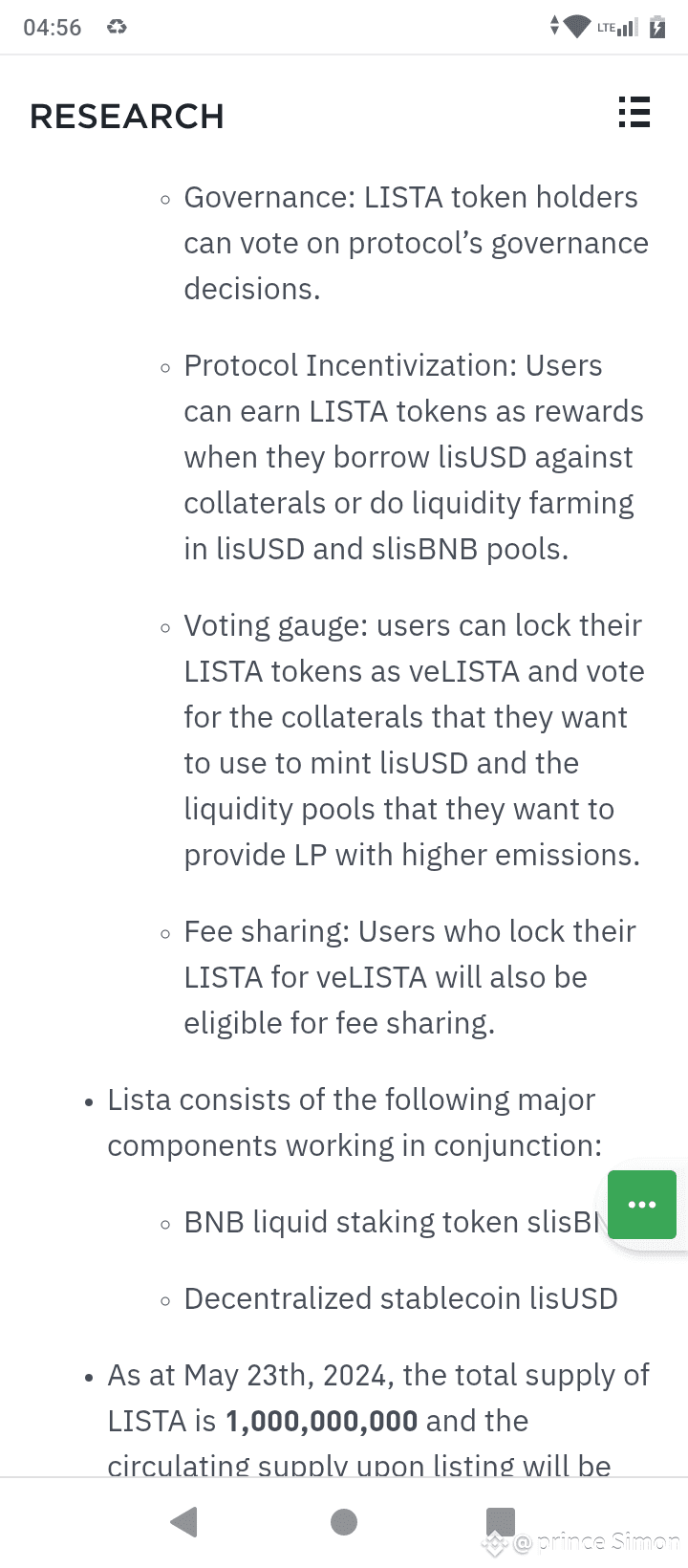688x1568 pixels.
Task: Tap the Protocol Incentivization paragraph
Action: click(x=414, y=457)
